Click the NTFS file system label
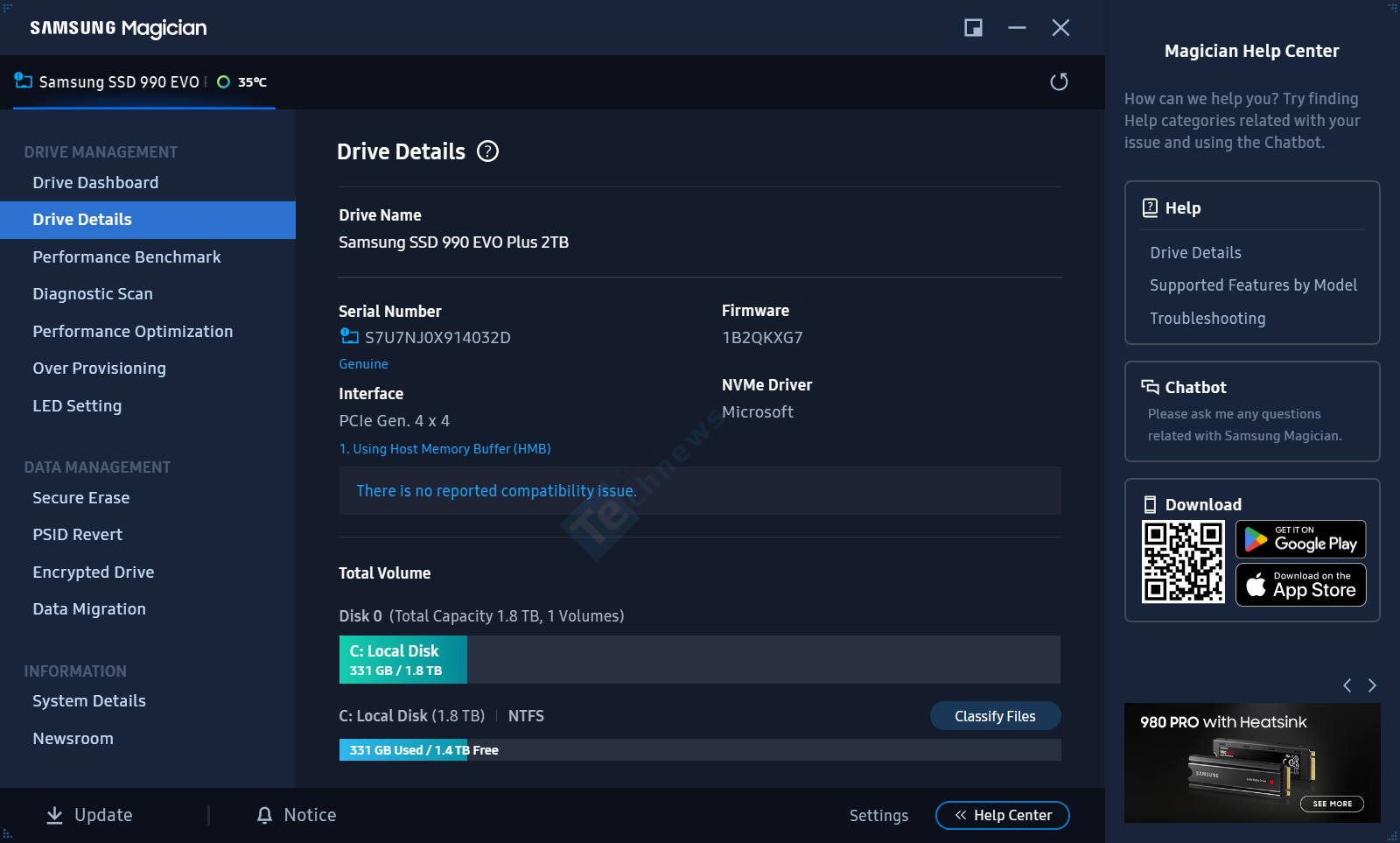This screenshot has height=843, width=1400. pos(526,716)
